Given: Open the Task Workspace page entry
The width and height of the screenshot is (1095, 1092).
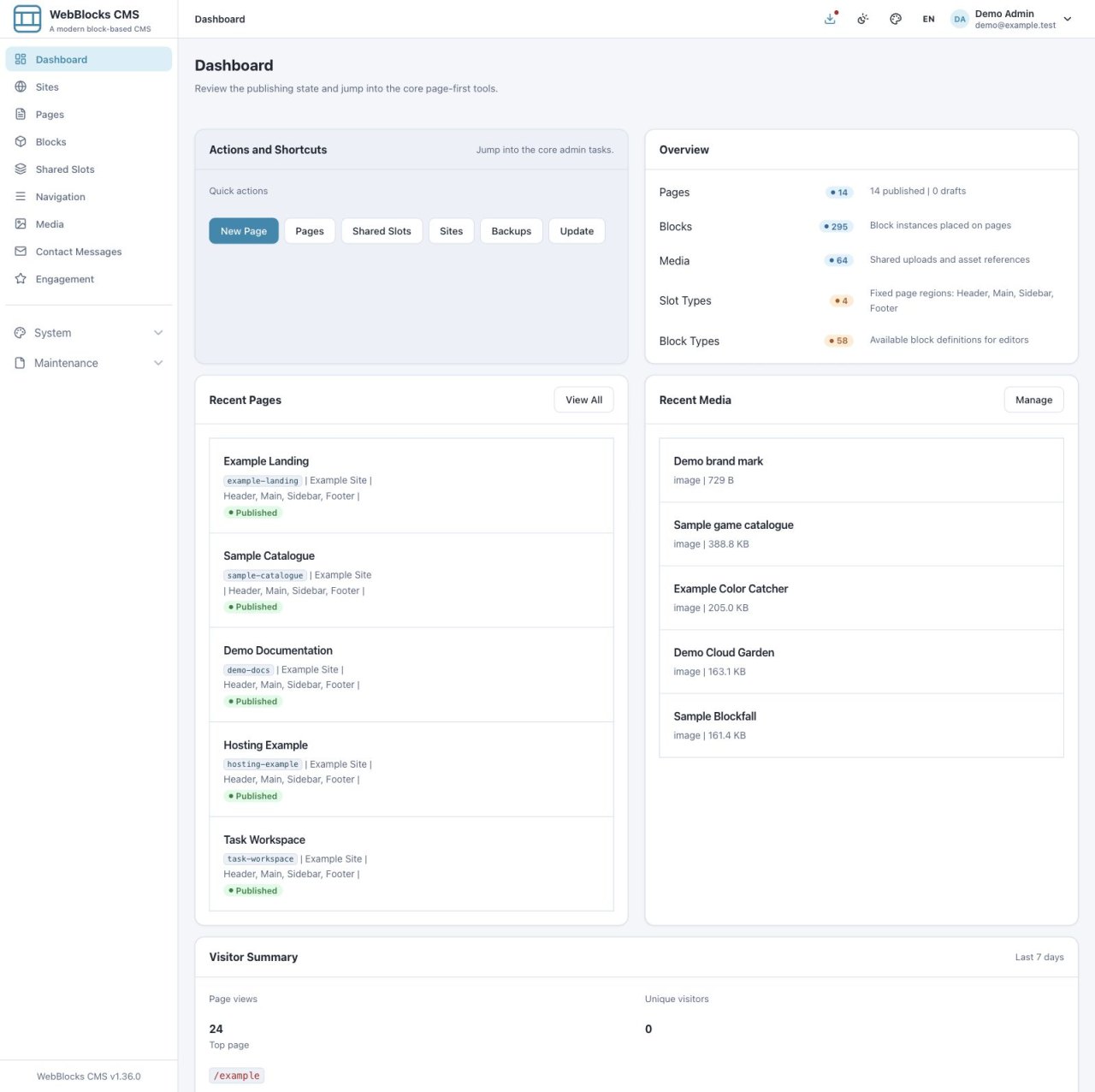Looking at the screenshot, I should point(411,864).
